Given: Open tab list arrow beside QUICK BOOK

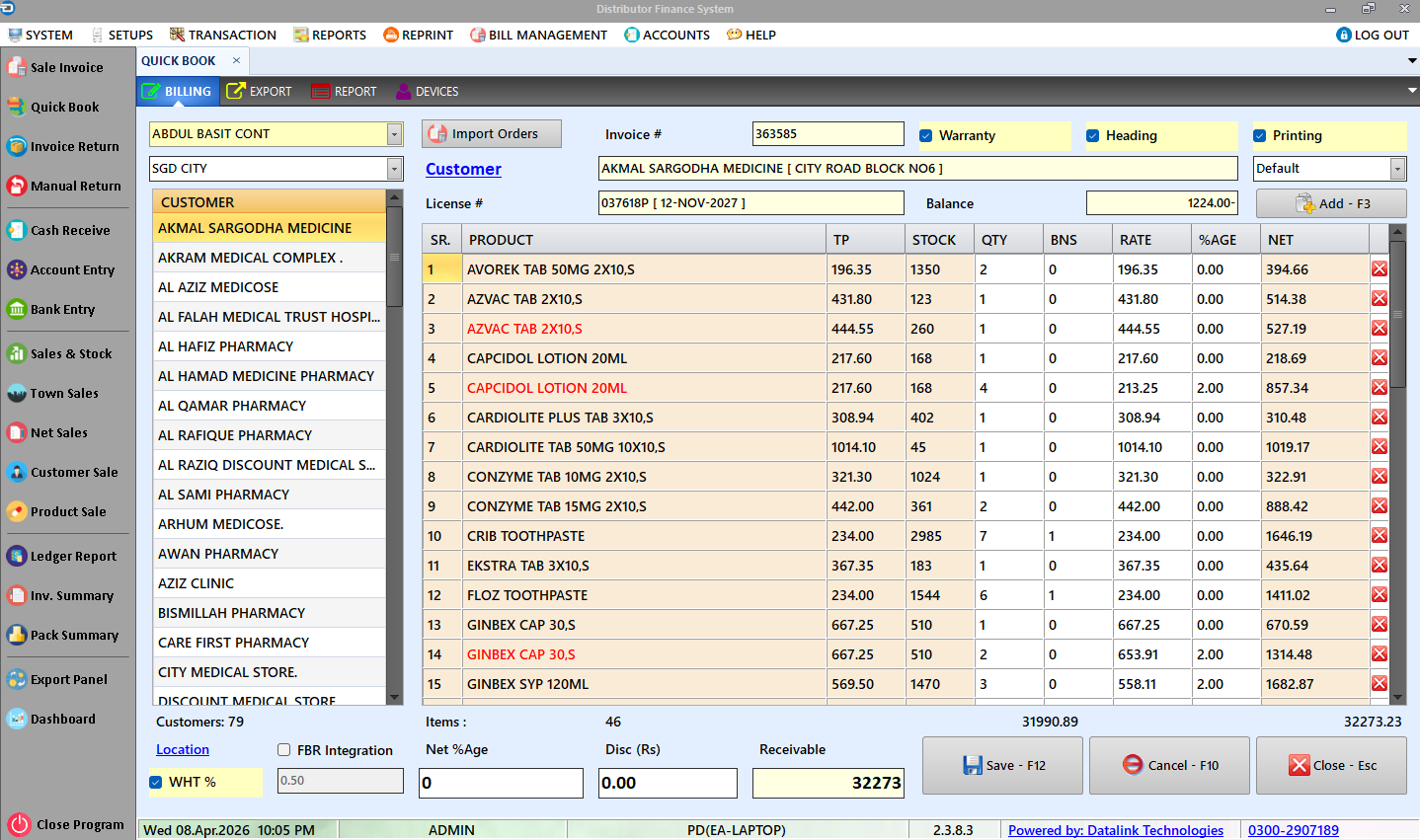Looking at the screenshot, I should click(1412, 60).
